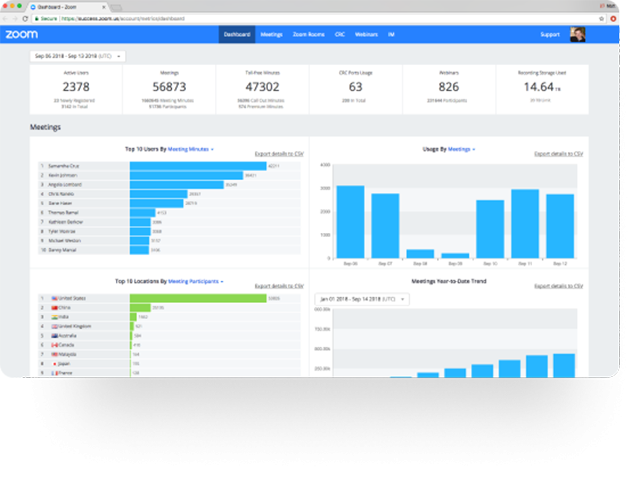Open the Jan 01 2018 - Sep 14 2018 date dropdown
640x479 pixels.
[x=362, y=299]
